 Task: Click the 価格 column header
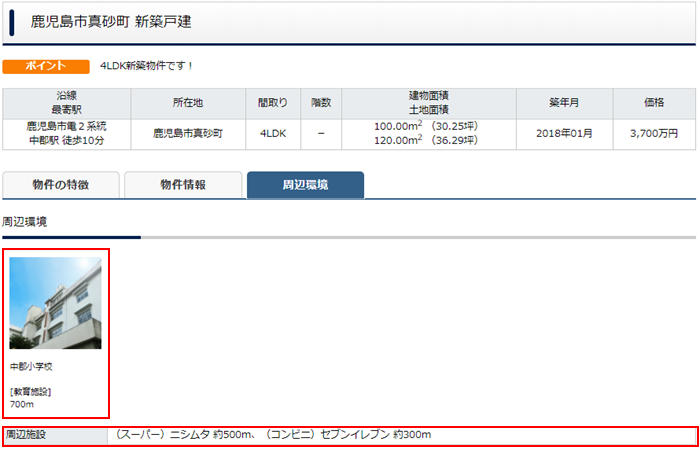(656, 102)
